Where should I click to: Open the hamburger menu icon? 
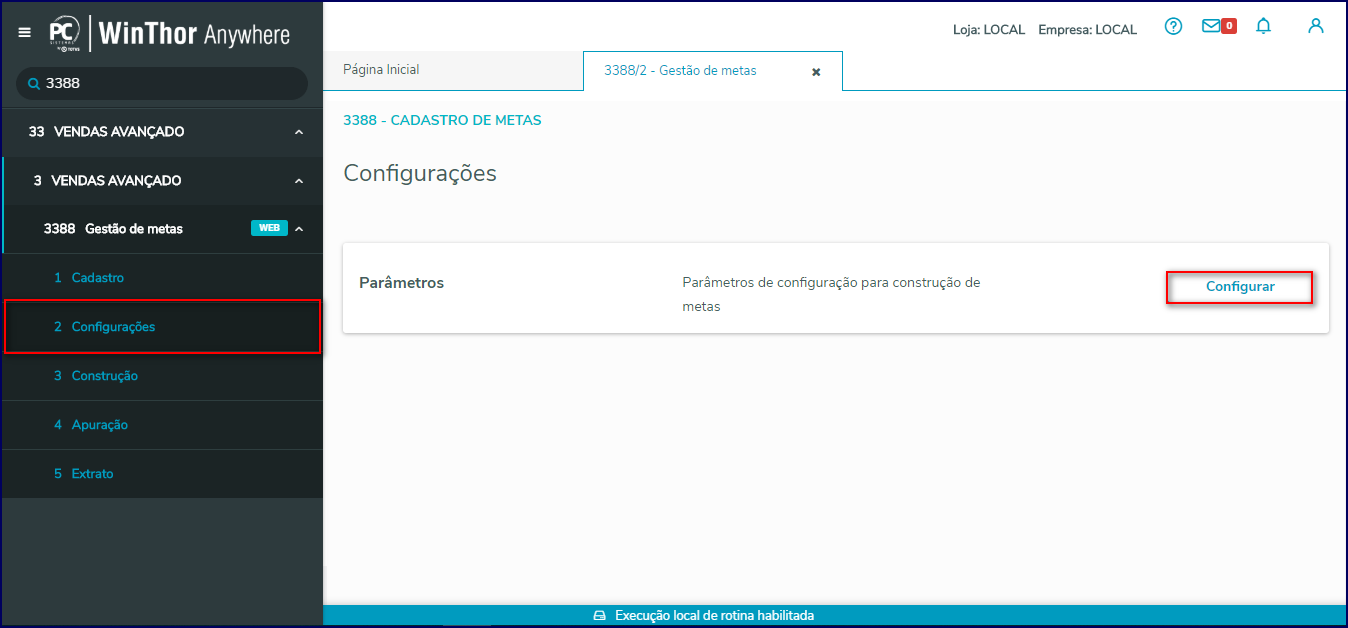coord(25,33)
